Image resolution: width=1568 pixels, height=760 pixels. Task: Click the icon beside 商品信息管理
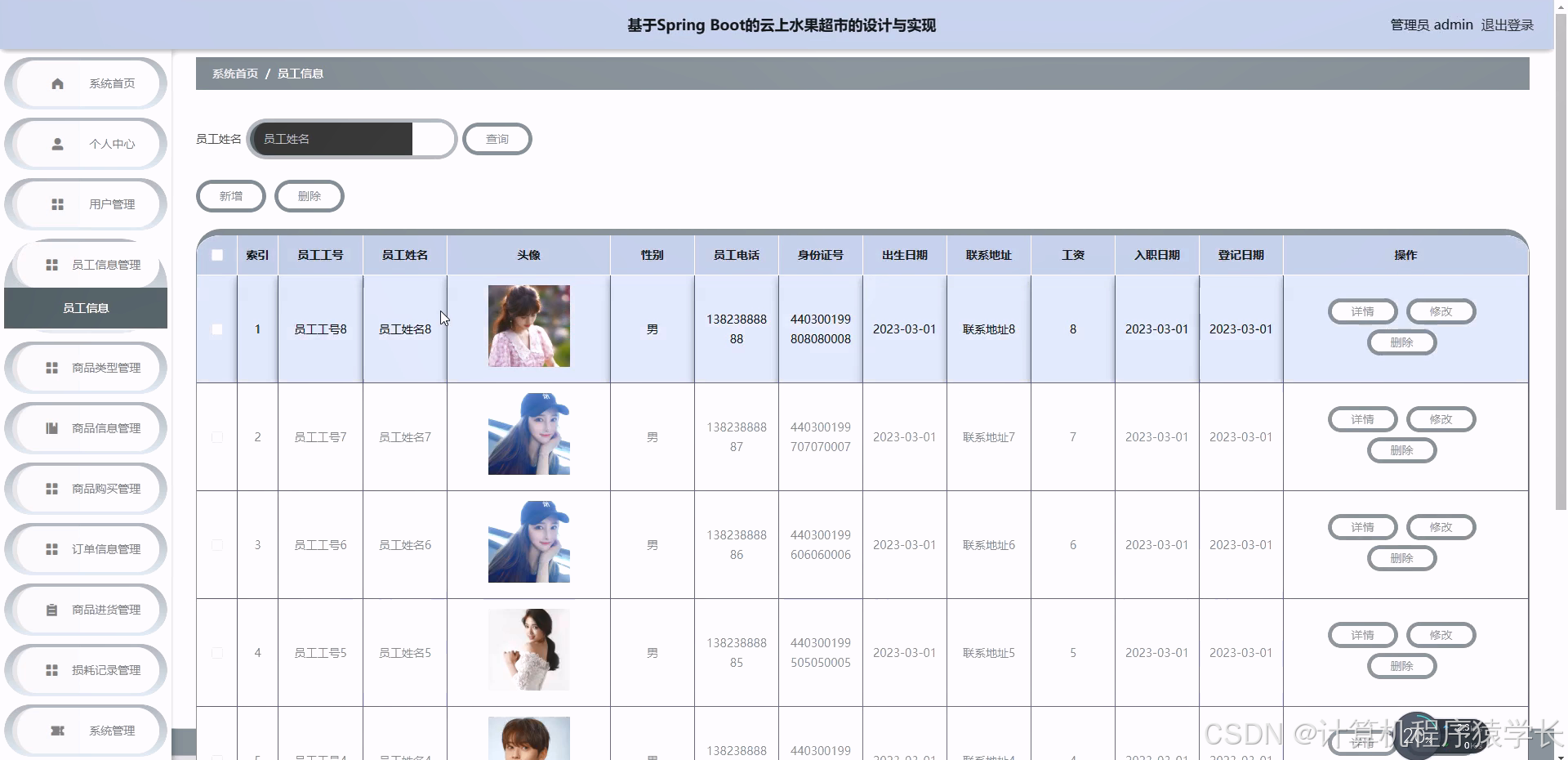(x=51, y=428)
